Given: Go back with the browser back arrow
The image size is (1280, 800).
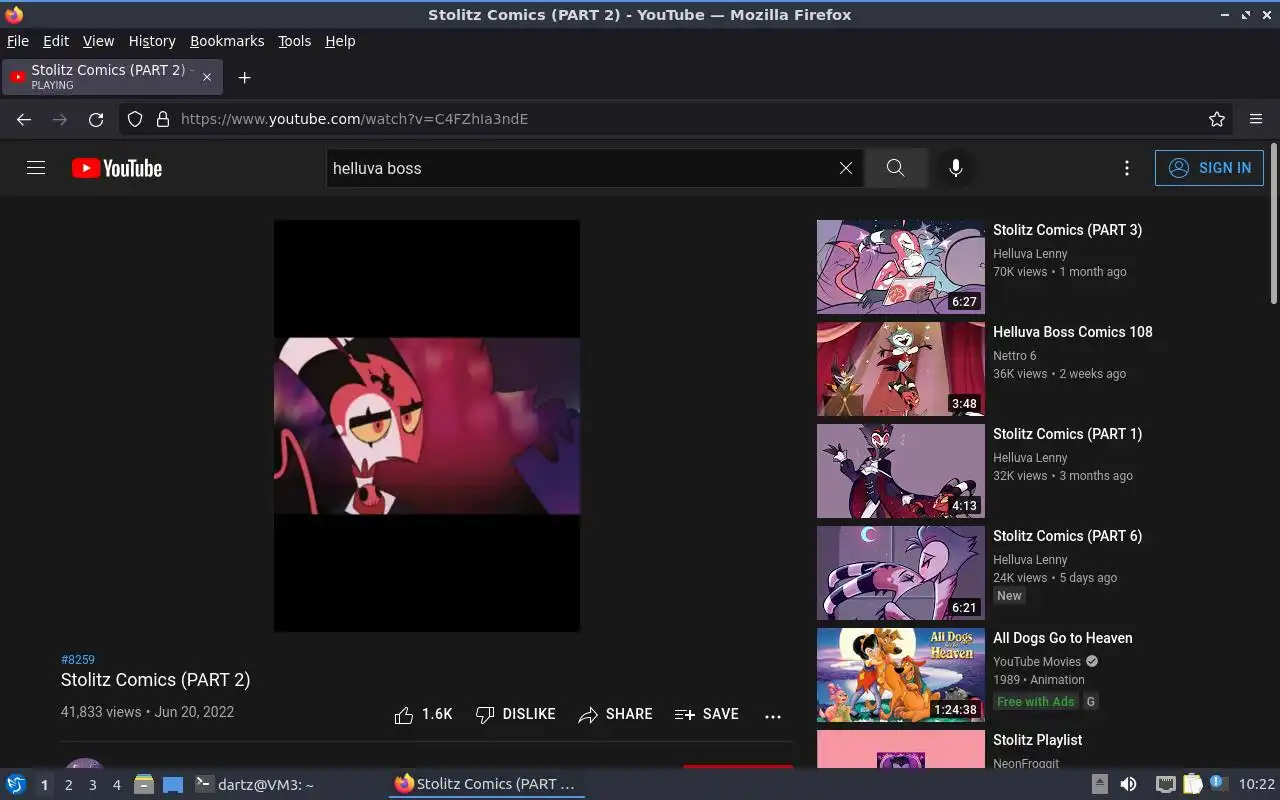Looking at the screenshot, I should 24,119.
